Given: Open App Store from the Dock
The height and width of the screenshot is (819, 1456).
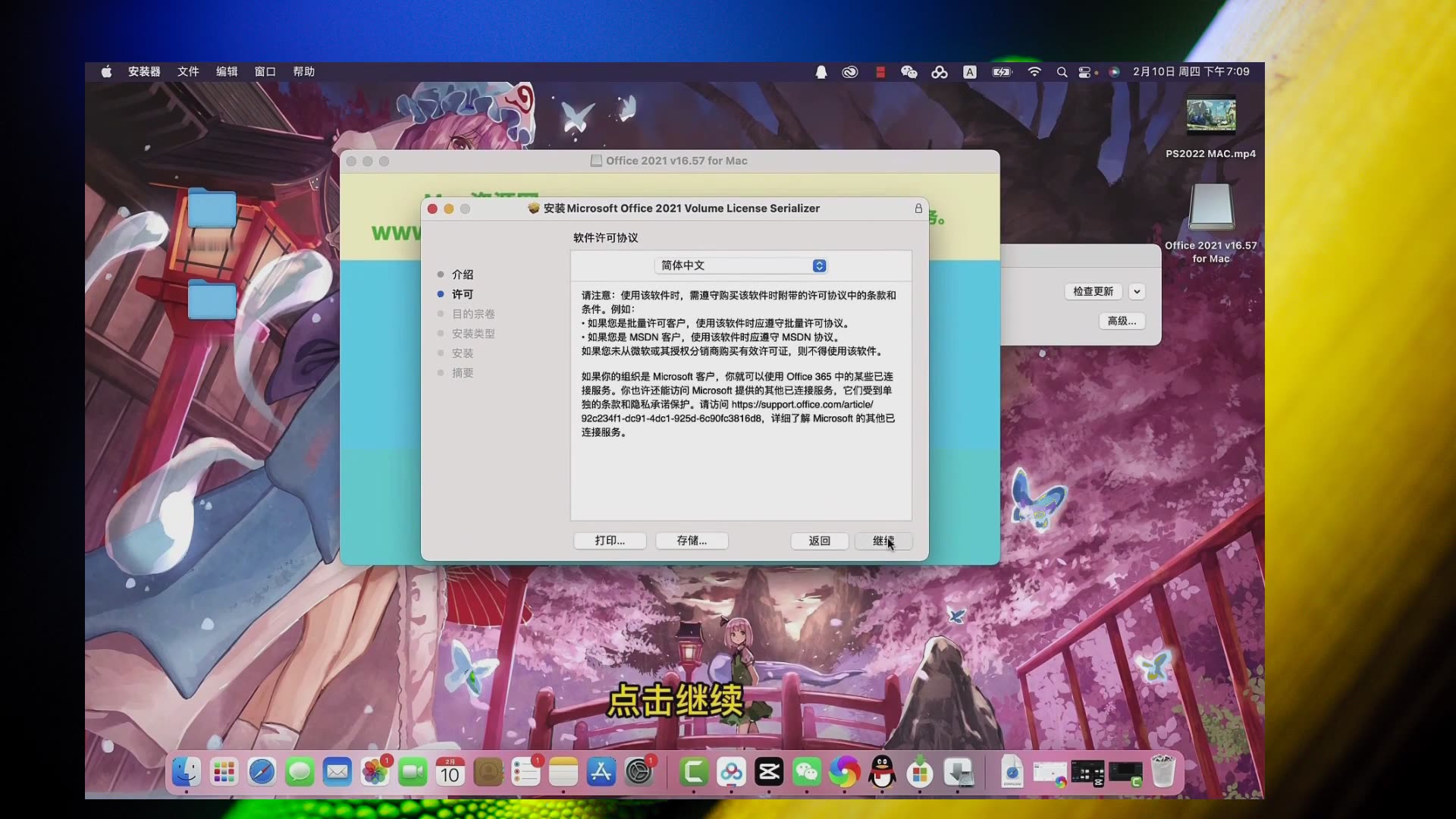Looking at the screenshot, I should [x=601, y=773].
